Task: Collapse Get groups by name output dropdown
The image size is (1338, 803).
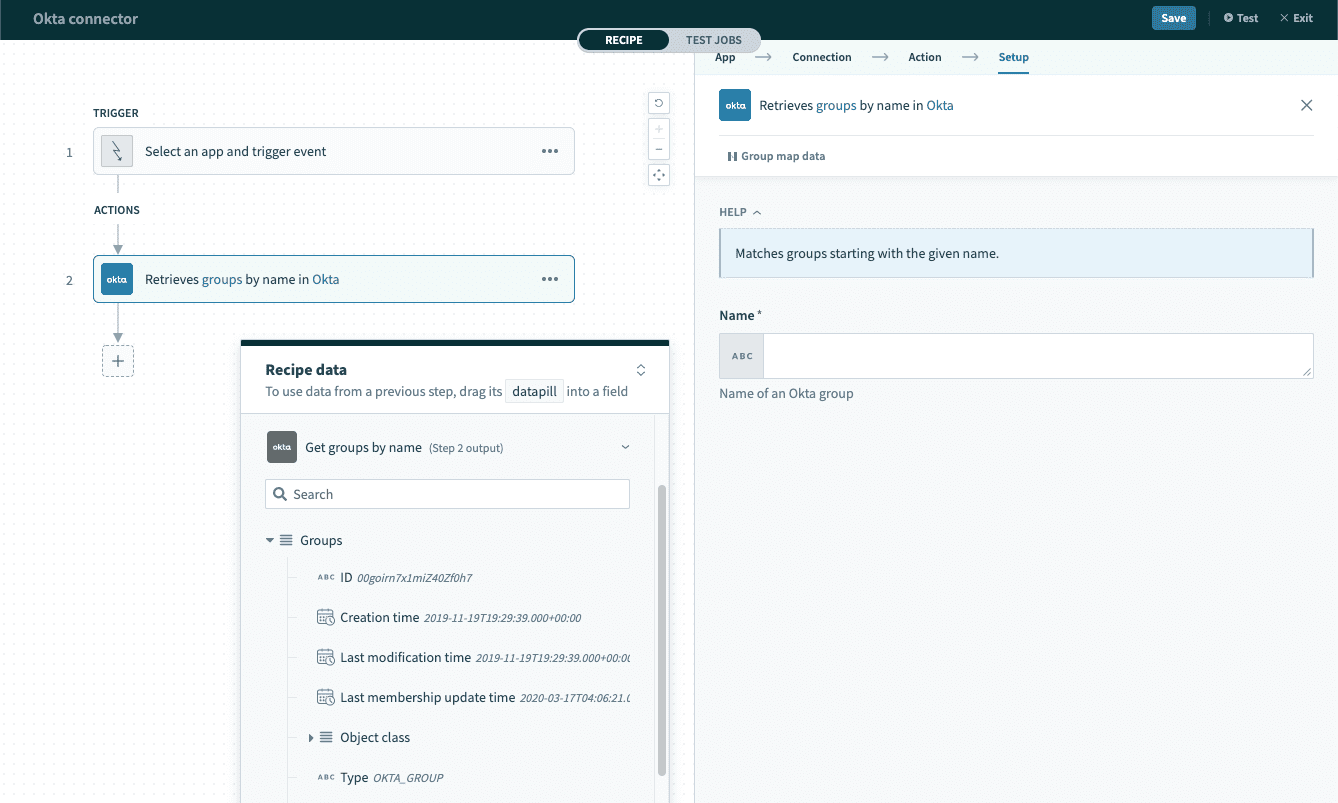Action: [624, 447]
